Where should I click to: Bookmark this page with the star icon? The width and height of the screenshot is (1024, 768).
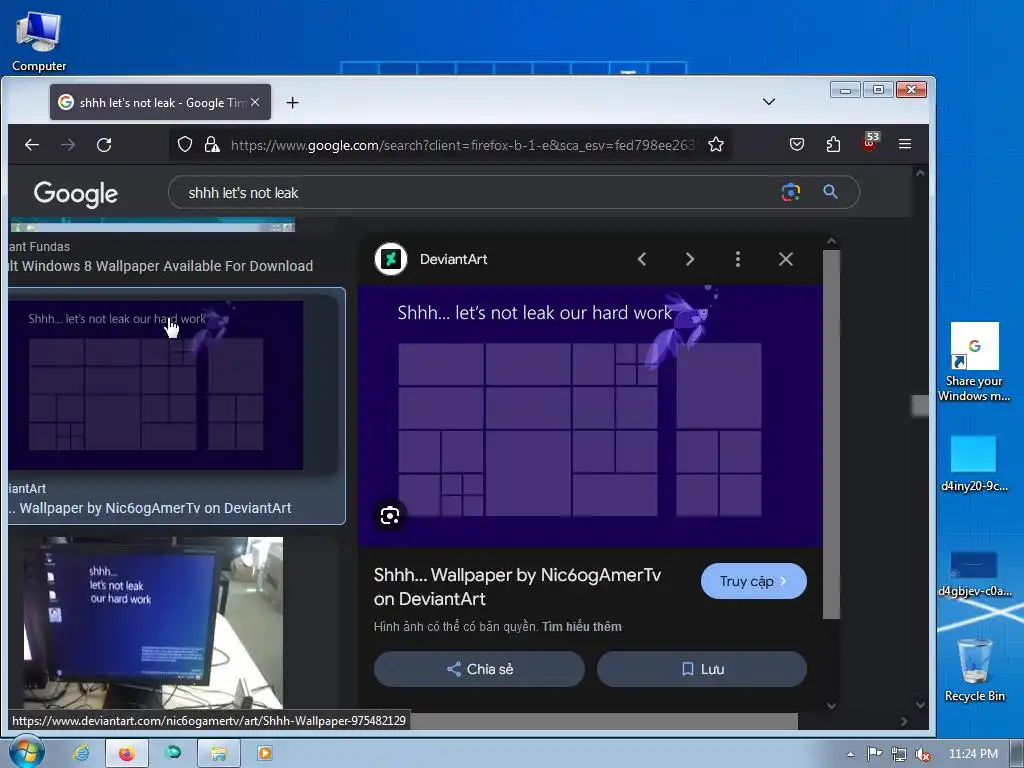pos(716,144)
